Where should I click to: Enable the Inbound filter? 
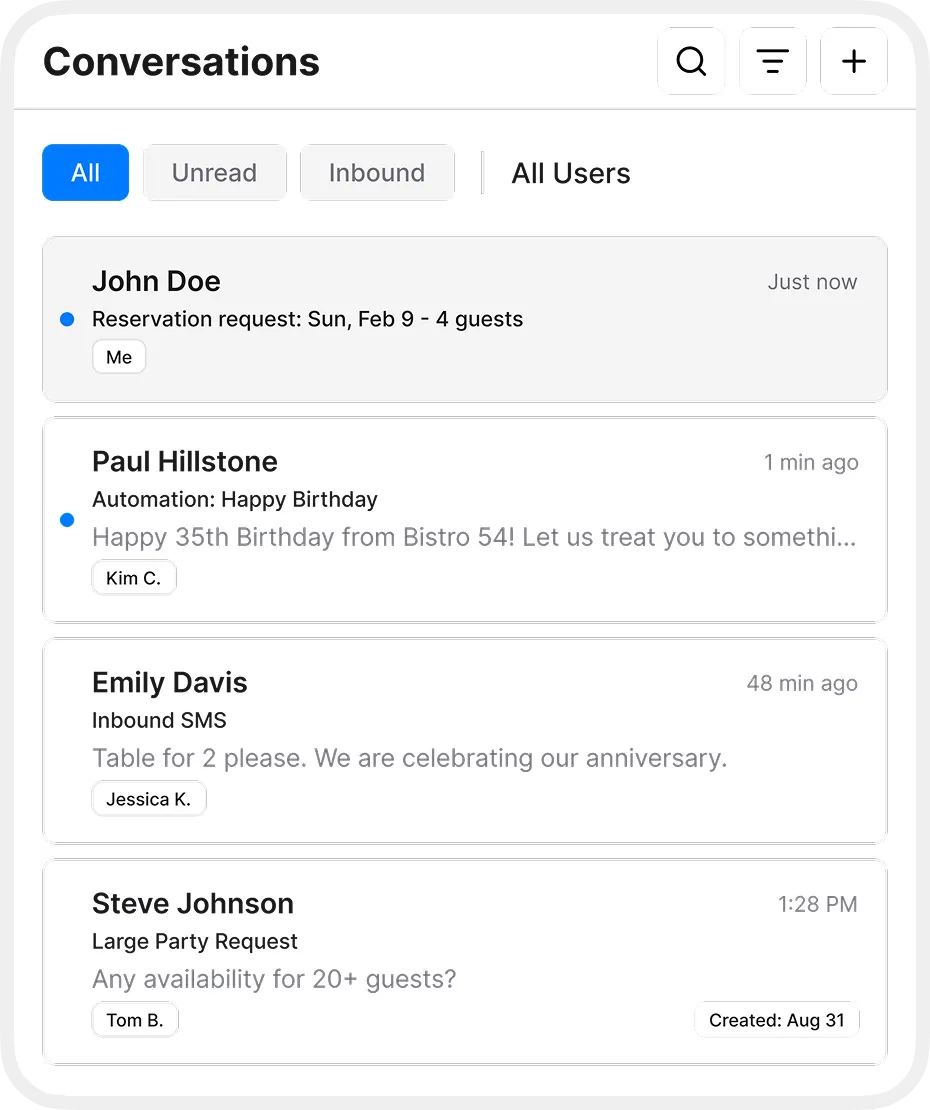point(377,172)
